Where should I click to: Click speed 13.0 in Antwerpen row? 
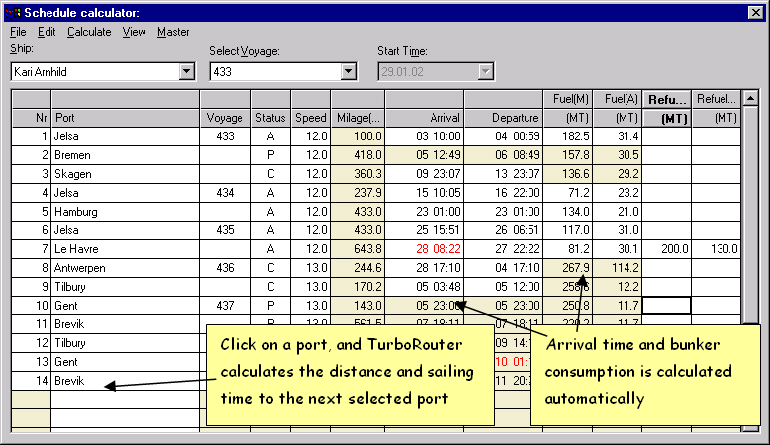pos(311,268)
